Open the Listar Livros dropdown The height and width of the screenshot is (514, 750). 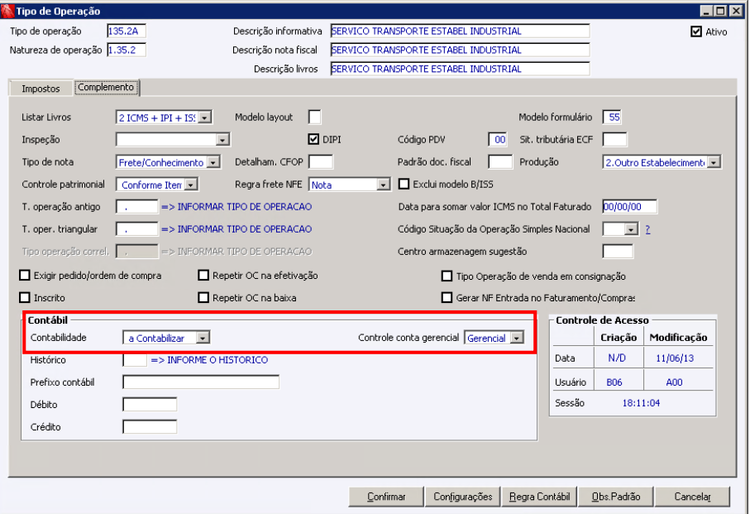(205, 118)
